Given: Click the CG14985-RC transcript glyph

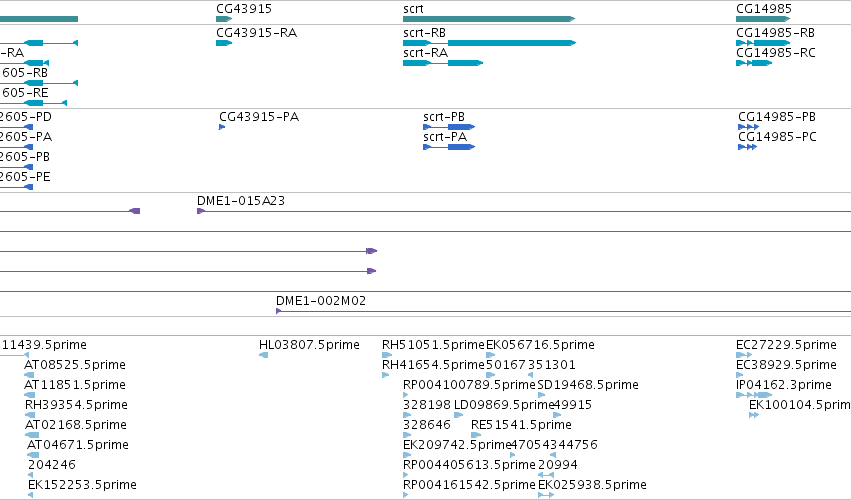Looking at the screenshot, I should (x=754, y=63).
